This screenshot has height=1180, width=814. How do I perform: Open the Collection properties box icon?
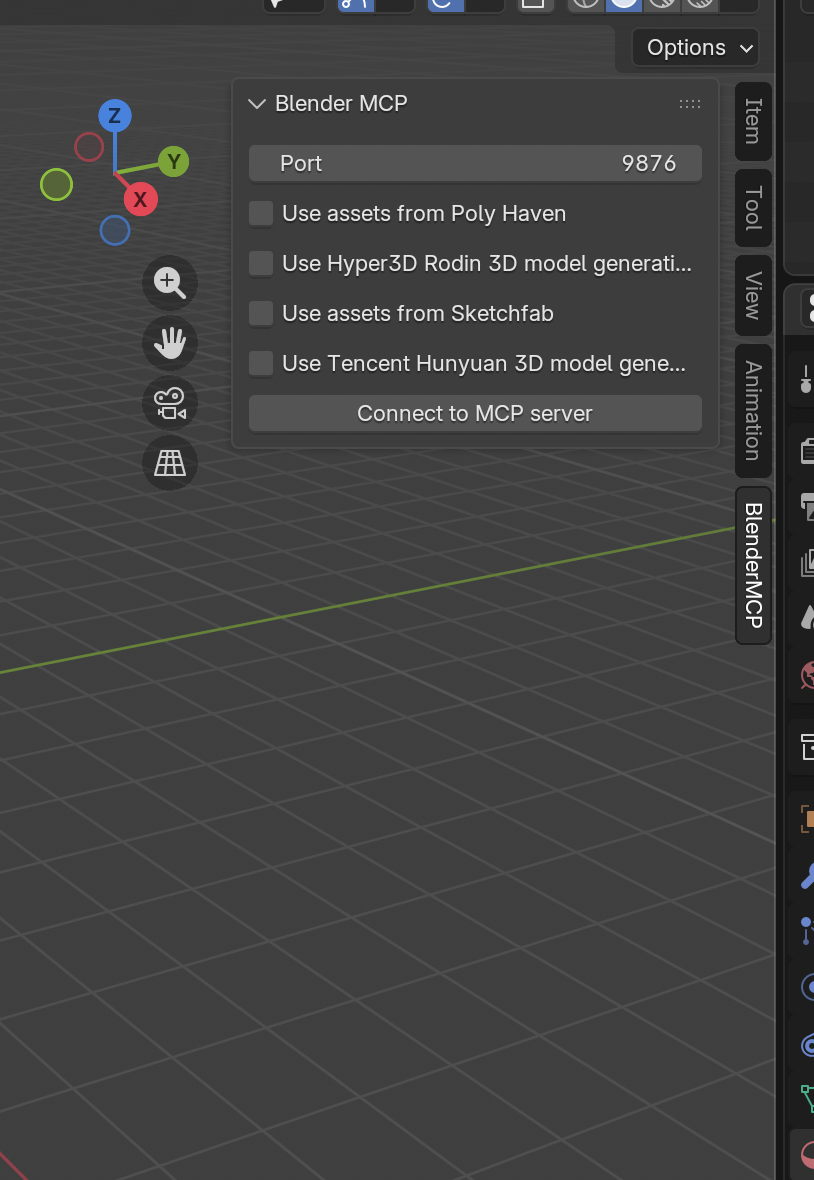pos(807,747)
